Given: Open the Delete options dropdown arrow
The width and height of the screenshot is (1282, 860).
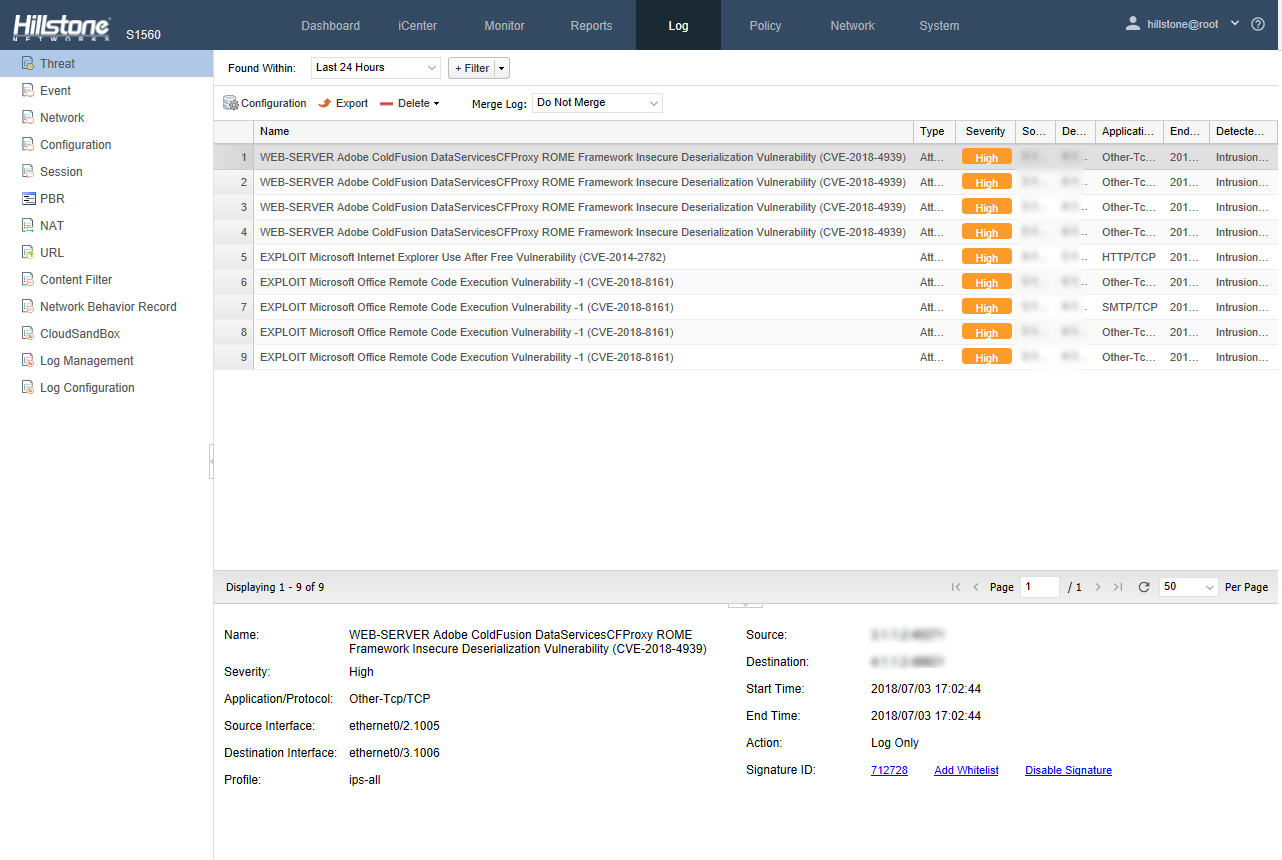Looking at the screenshot, I should point(436,104).
